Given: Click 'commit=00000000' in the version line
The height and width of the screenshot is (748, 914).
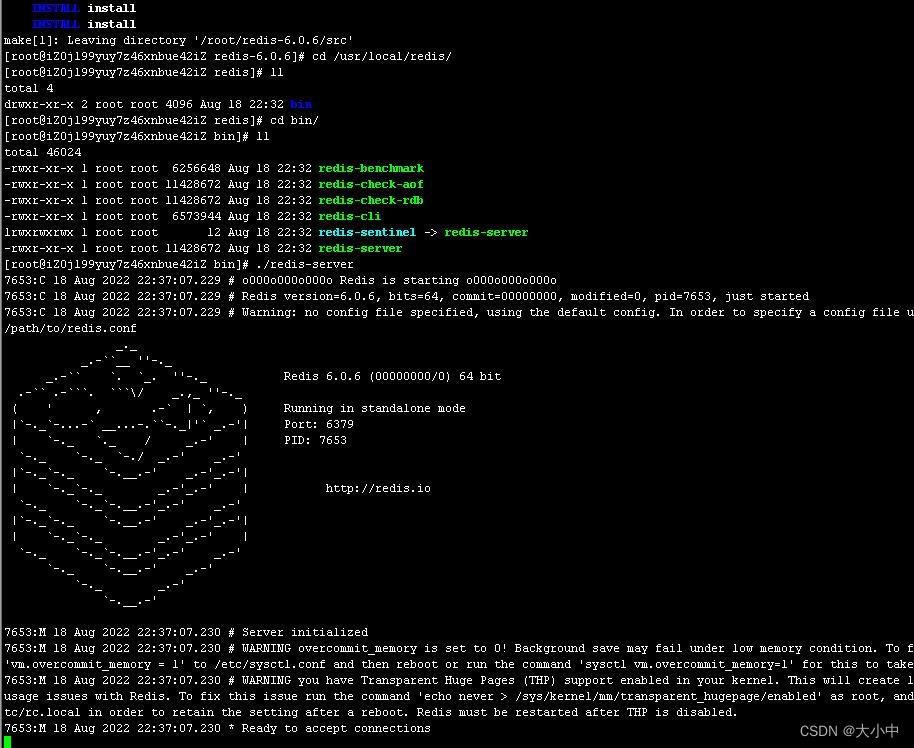Looking at the screenshot, I should [504, 296].
